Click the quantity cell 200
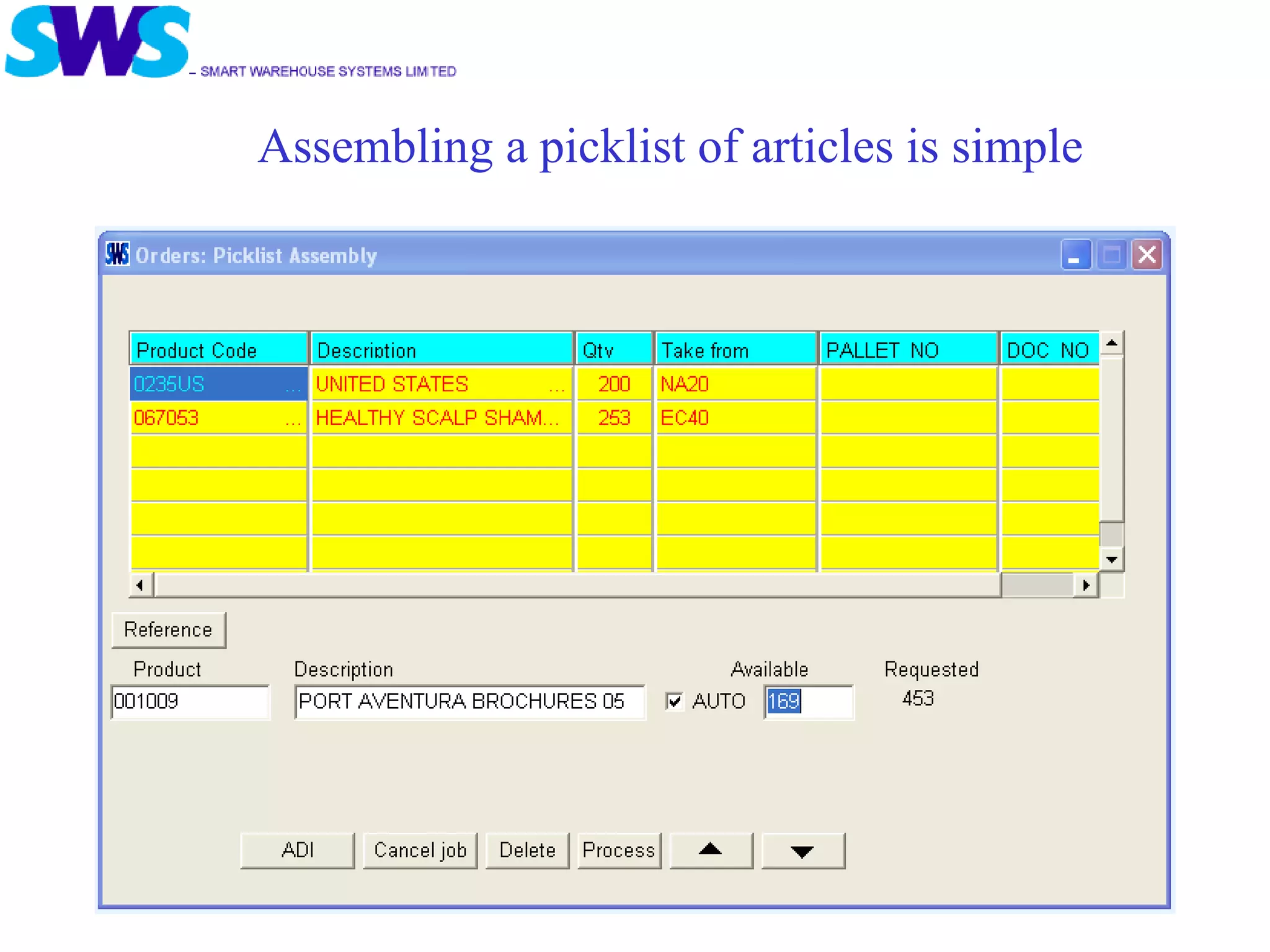 tap(615, 384)
